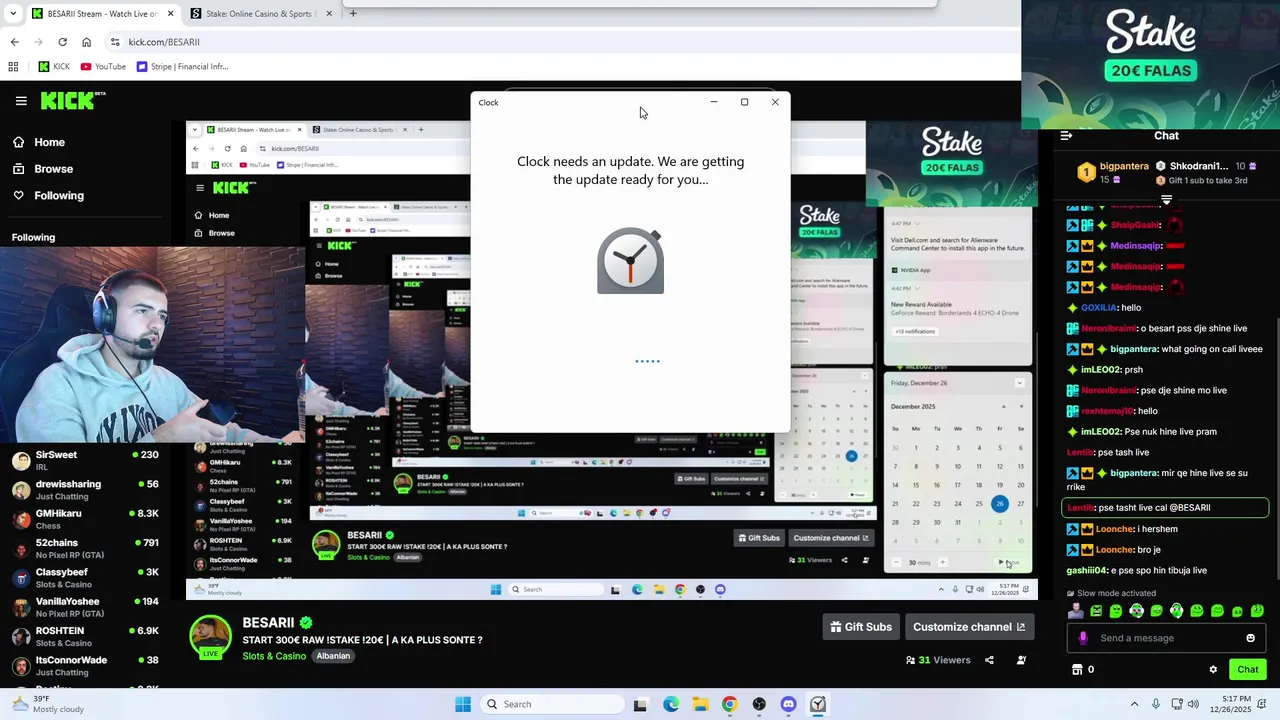Click the Windows taskbar Search box
Image resolution: width=1280 pixels, height=720 pixels.
(x=552, y=704)
